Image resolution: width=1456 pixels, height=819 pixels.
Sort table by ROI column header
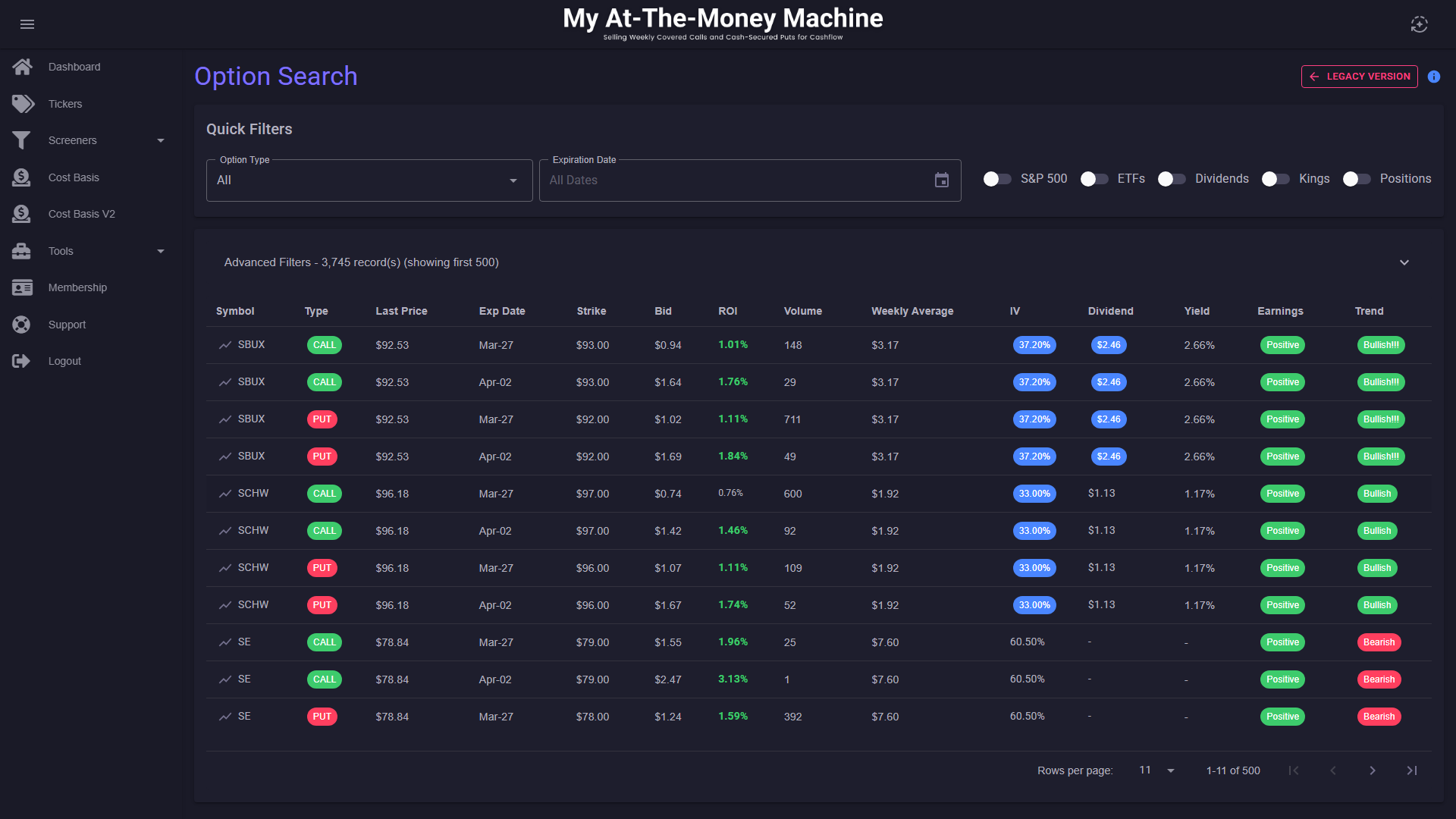pos(727,311)
